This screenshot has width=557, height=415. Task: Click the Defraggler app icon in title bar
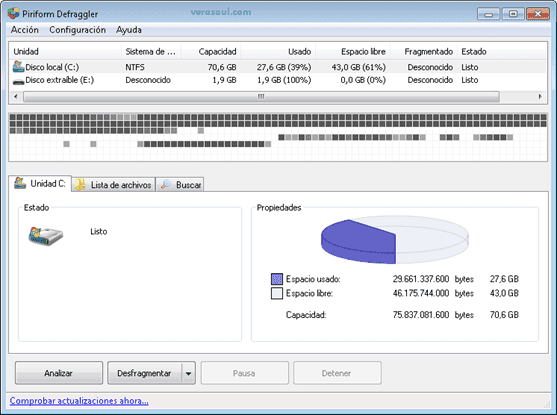click(x=13, y=13)
